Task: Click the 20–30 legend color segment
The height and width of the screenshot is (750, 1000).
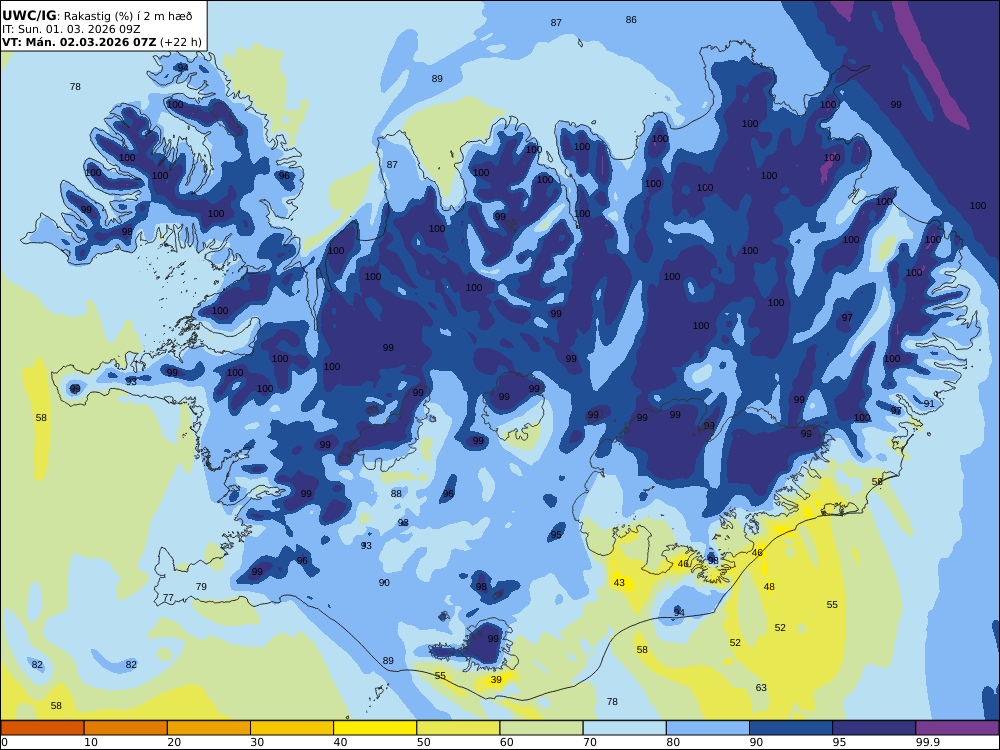Action: pos(209,728)
